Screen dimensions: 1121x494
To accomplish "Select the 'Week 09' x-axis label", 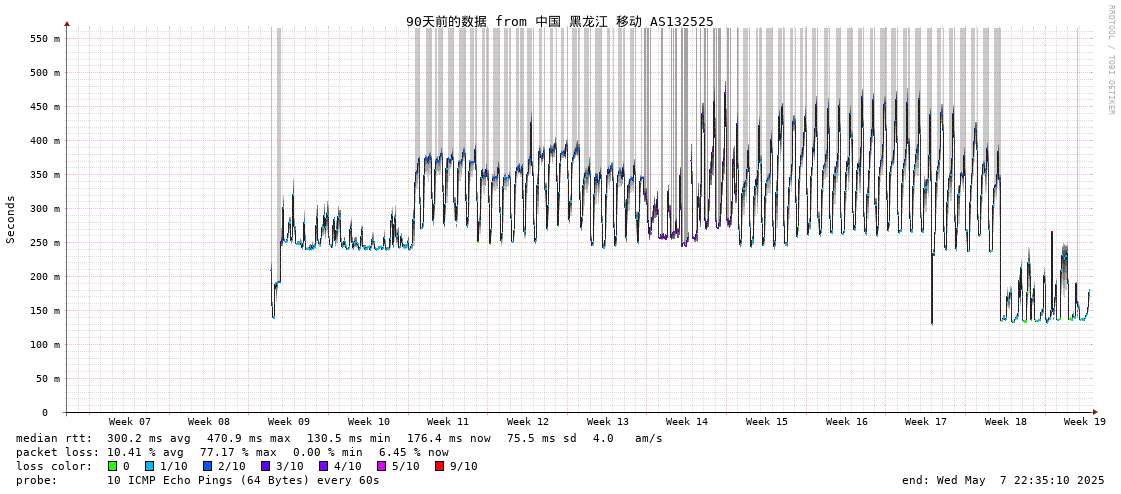I will tap(289, 422).
